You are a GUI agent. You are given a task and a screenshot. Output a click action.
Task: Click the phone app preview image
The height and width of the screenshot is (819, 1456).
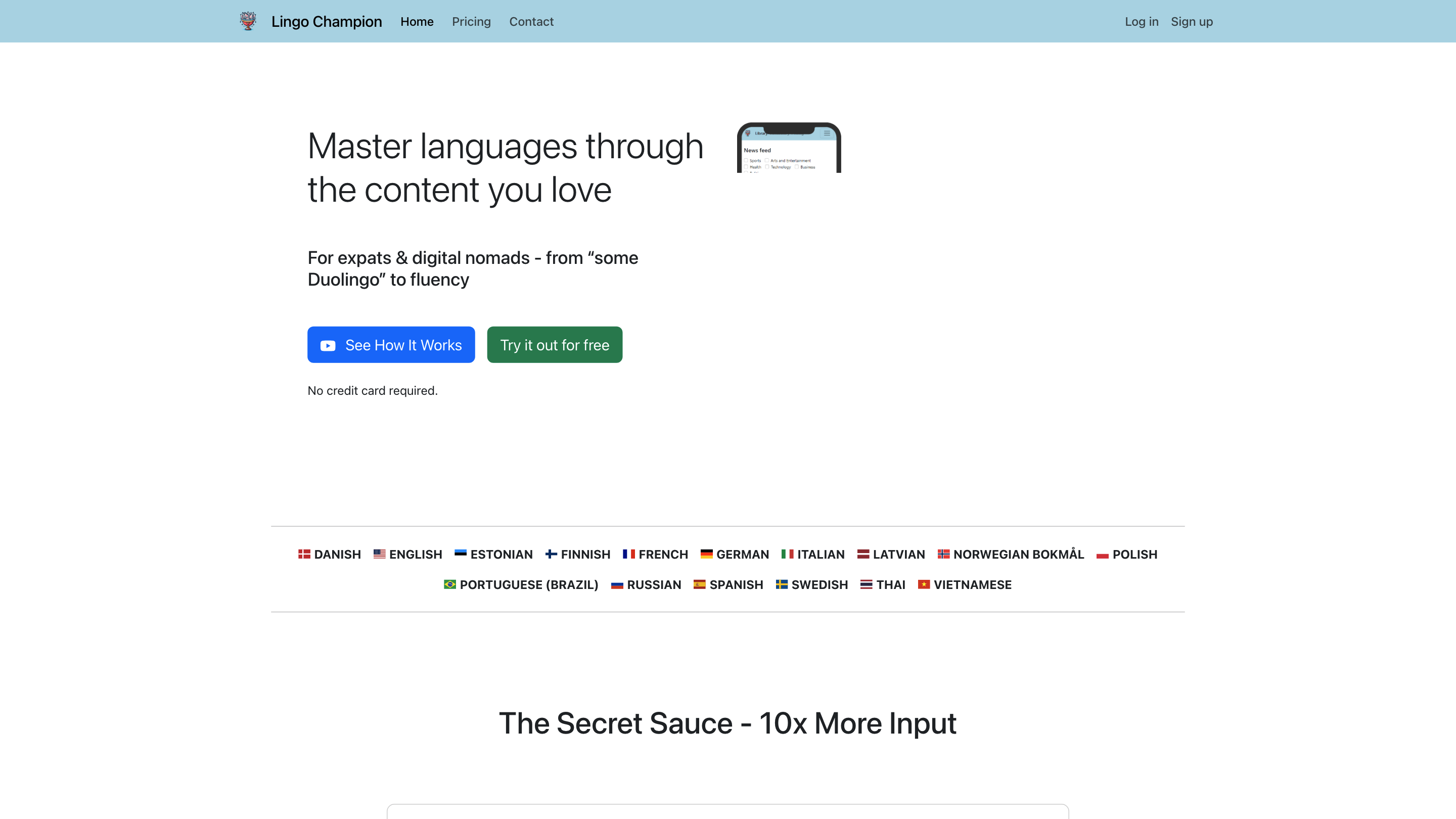[789, 148]
